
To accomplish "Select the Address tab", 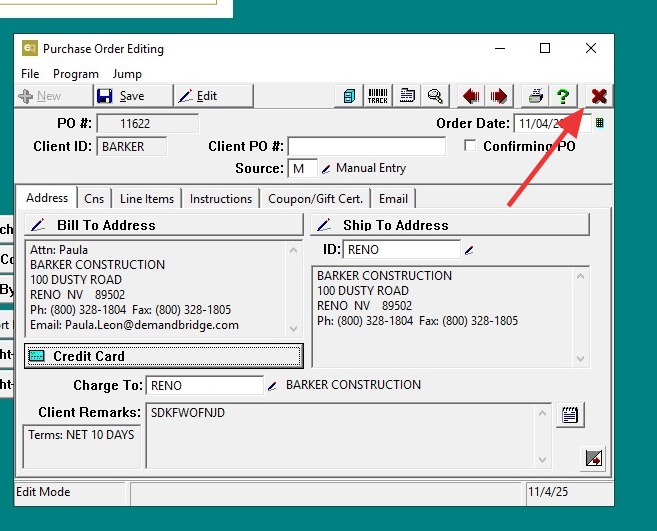I will [x=47, y=197].
